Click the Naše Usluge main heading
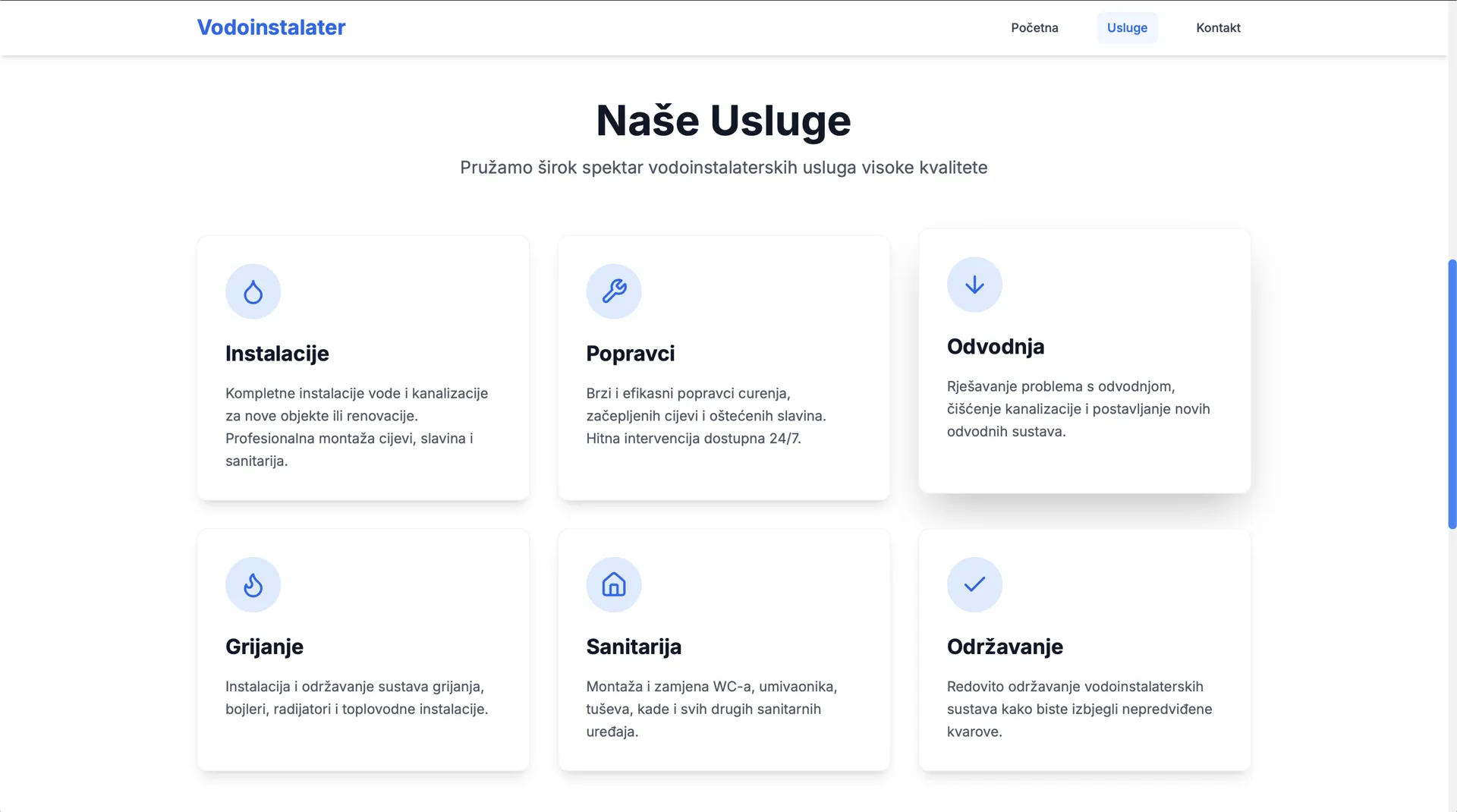The width and height of the screenshot is (1457, 812). 723,121
